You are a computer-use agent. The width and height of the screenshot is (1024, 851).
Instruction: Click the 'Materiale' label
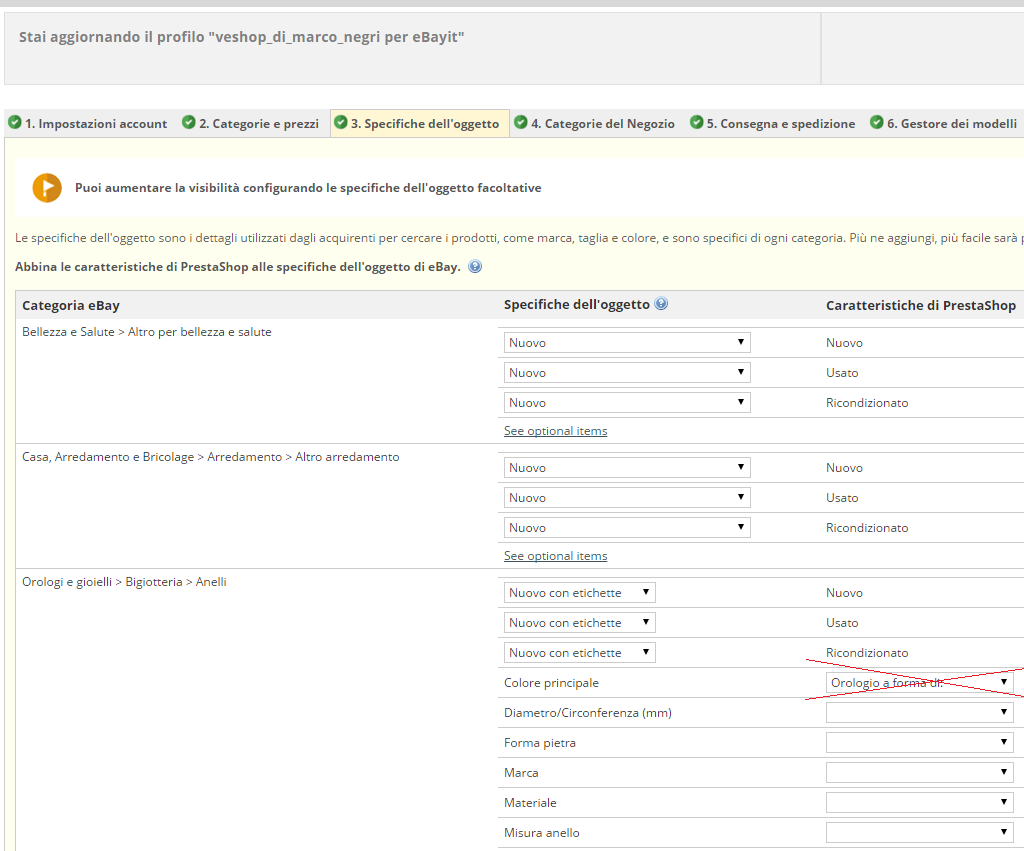coord(530,803)
